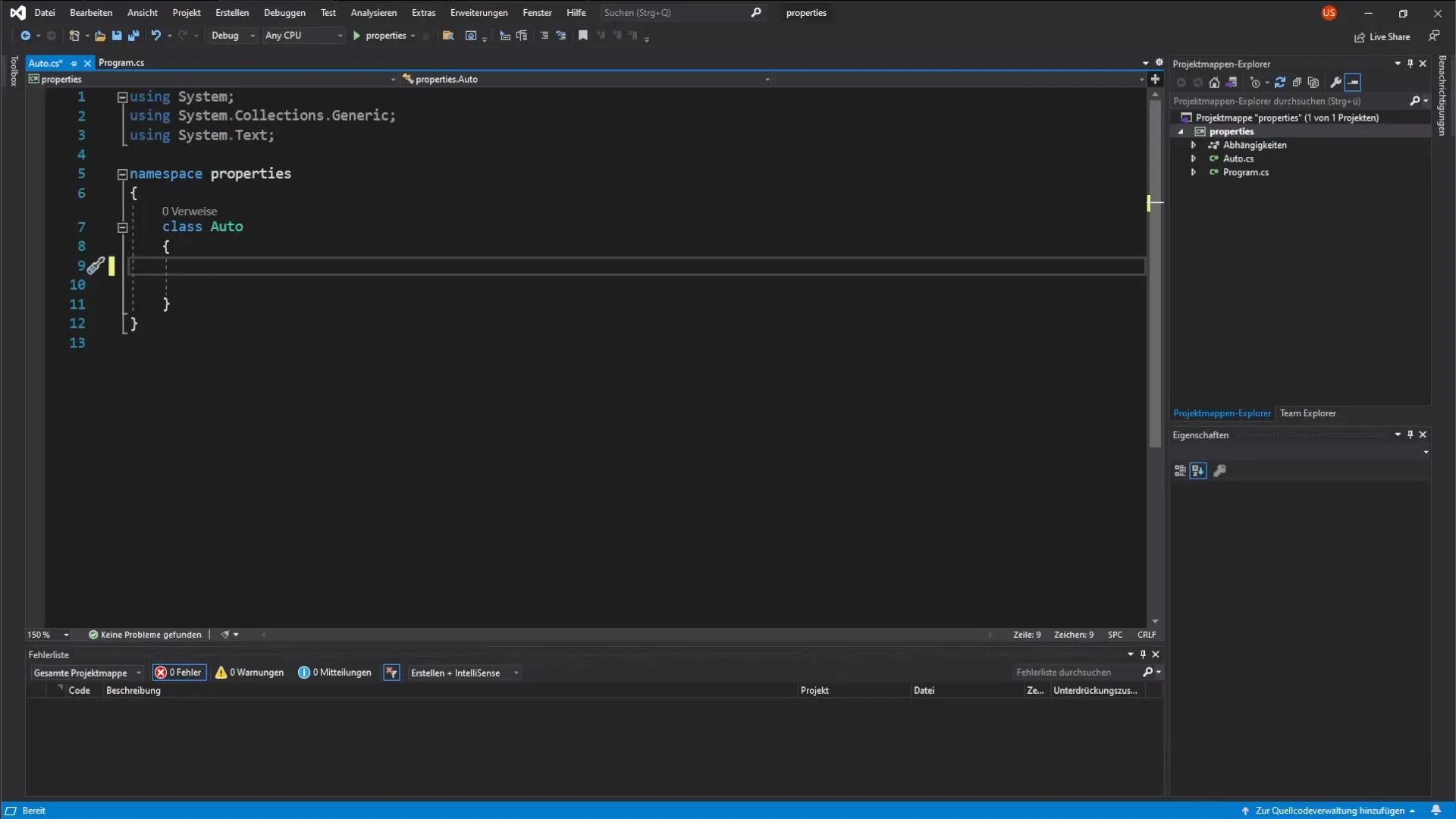Open properties wrench in Projektmappen-Explorer toolbar
The height and width of the screenshot is (819, 1456).
1336,83
